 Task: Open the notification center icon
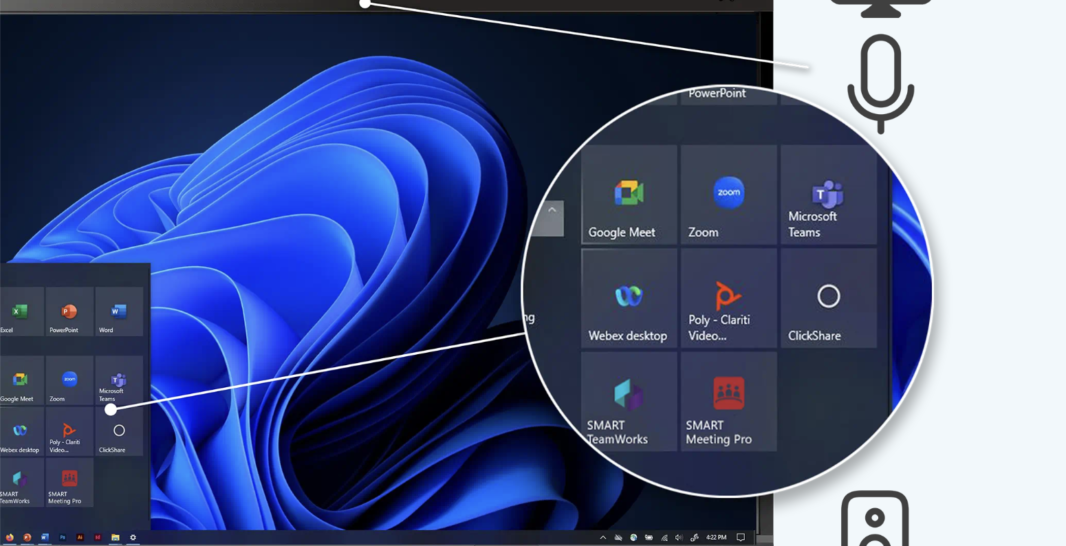[x=741, y=538]
